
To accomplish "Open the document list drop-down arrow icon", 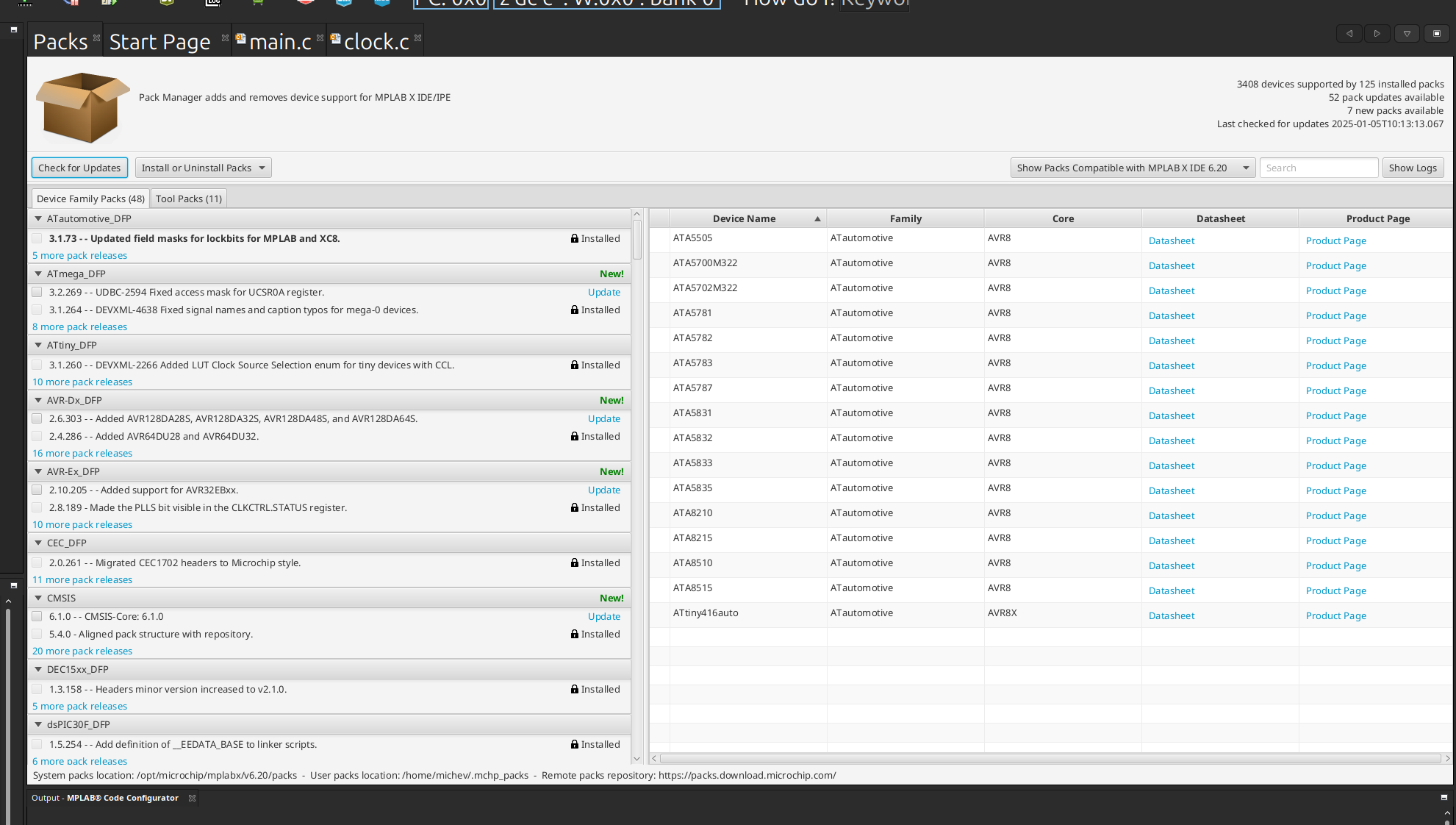I will click(1407, 33).
